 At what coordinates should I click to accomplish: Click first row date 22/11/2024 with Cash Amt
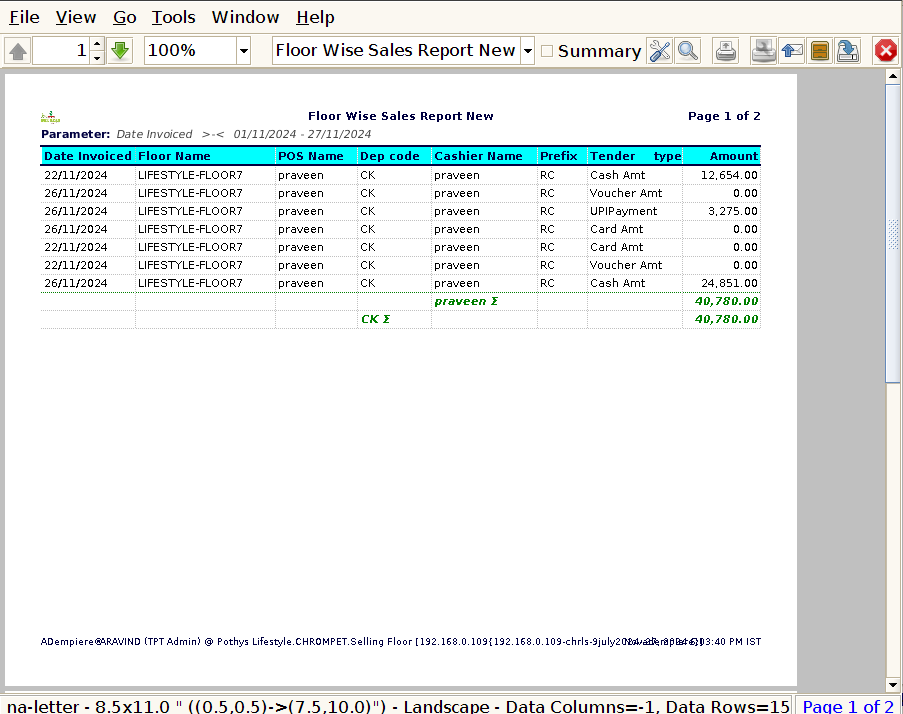(x=75, y=175)
